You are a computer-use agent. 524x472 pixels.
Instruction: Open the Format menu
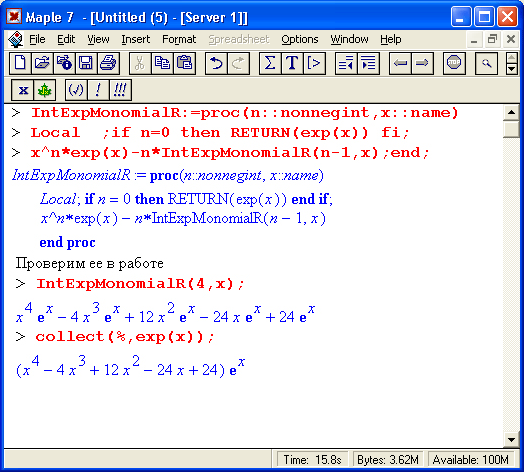tap(179, 39)
